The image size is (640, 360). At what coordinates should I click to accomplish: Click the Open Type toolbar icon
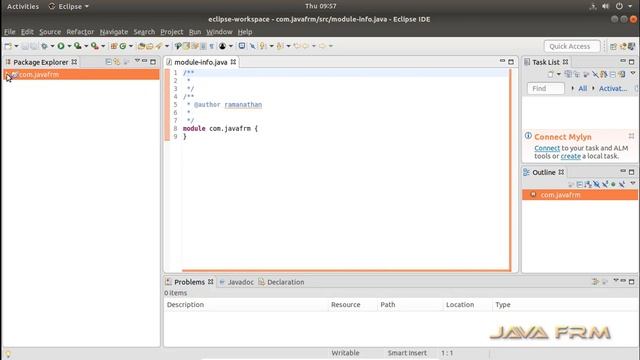click(141, 46)
